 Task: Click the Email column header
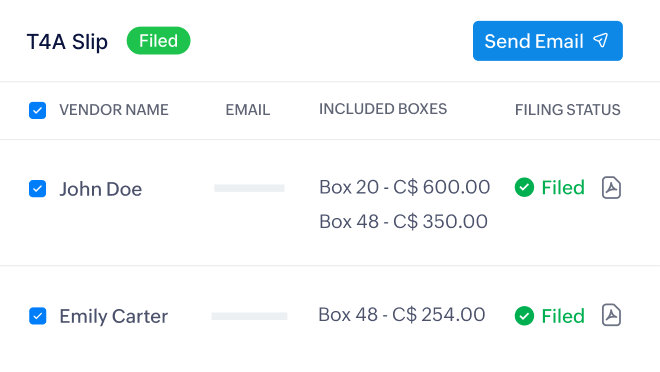[x=248, y=110]
